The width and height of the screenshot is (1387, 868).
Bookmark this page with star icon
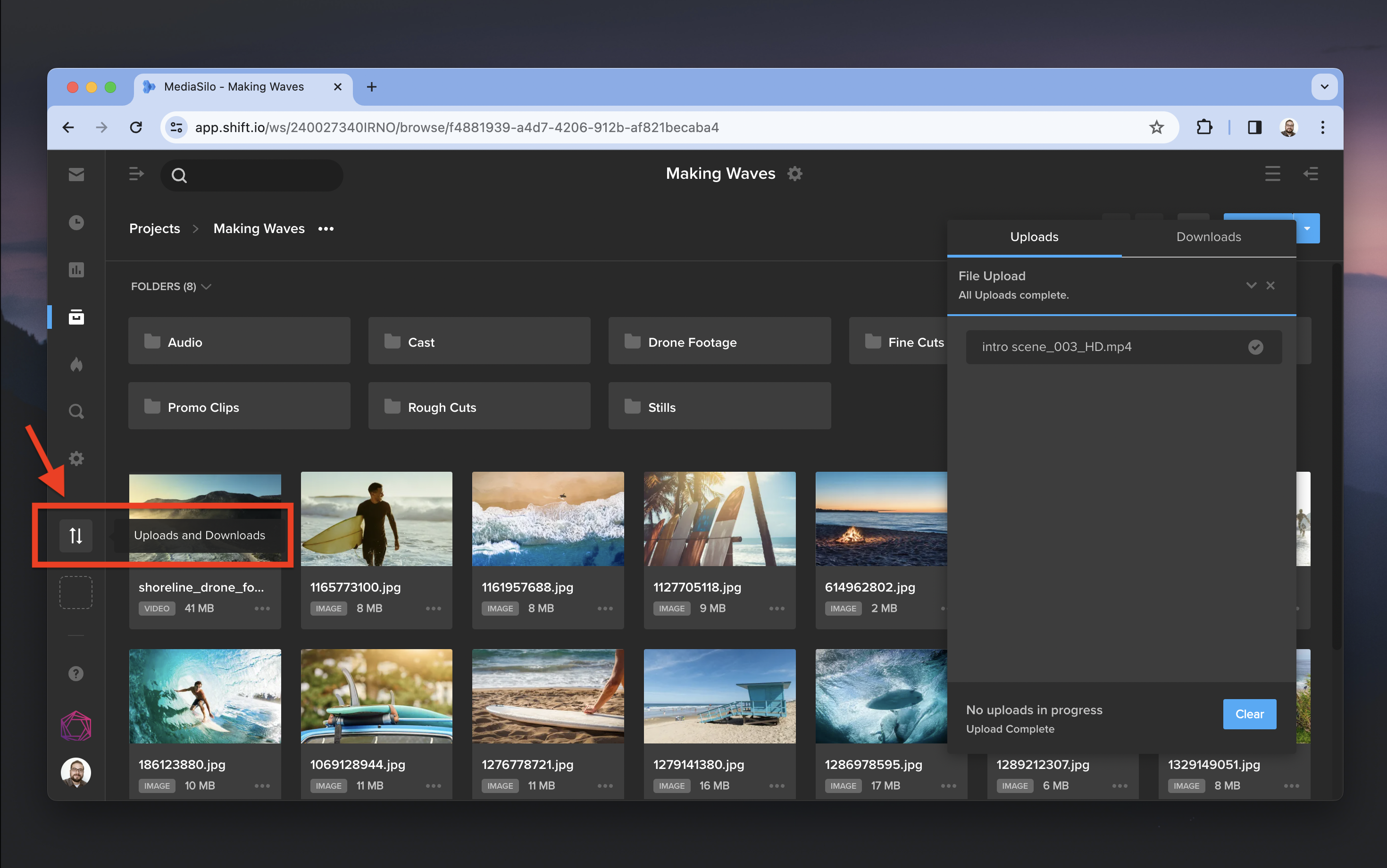[1157, 127]
